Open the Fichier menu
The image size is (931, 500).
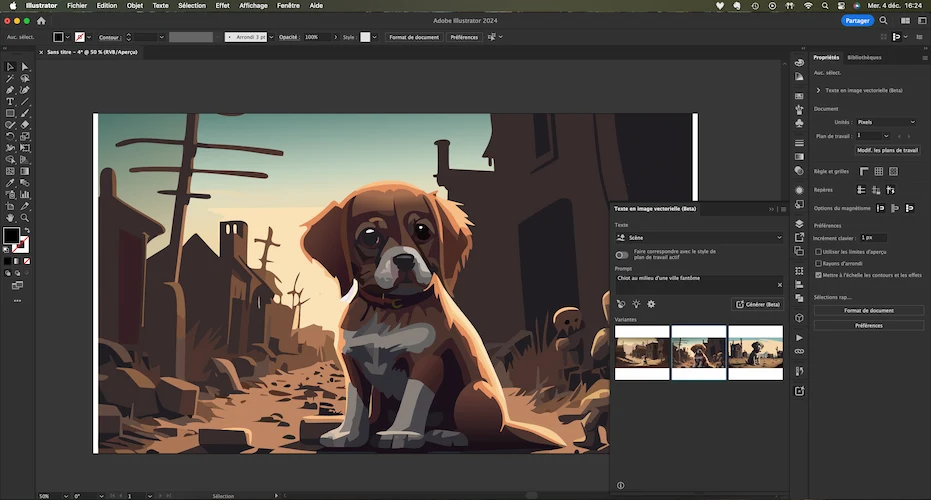click(77, 5)
